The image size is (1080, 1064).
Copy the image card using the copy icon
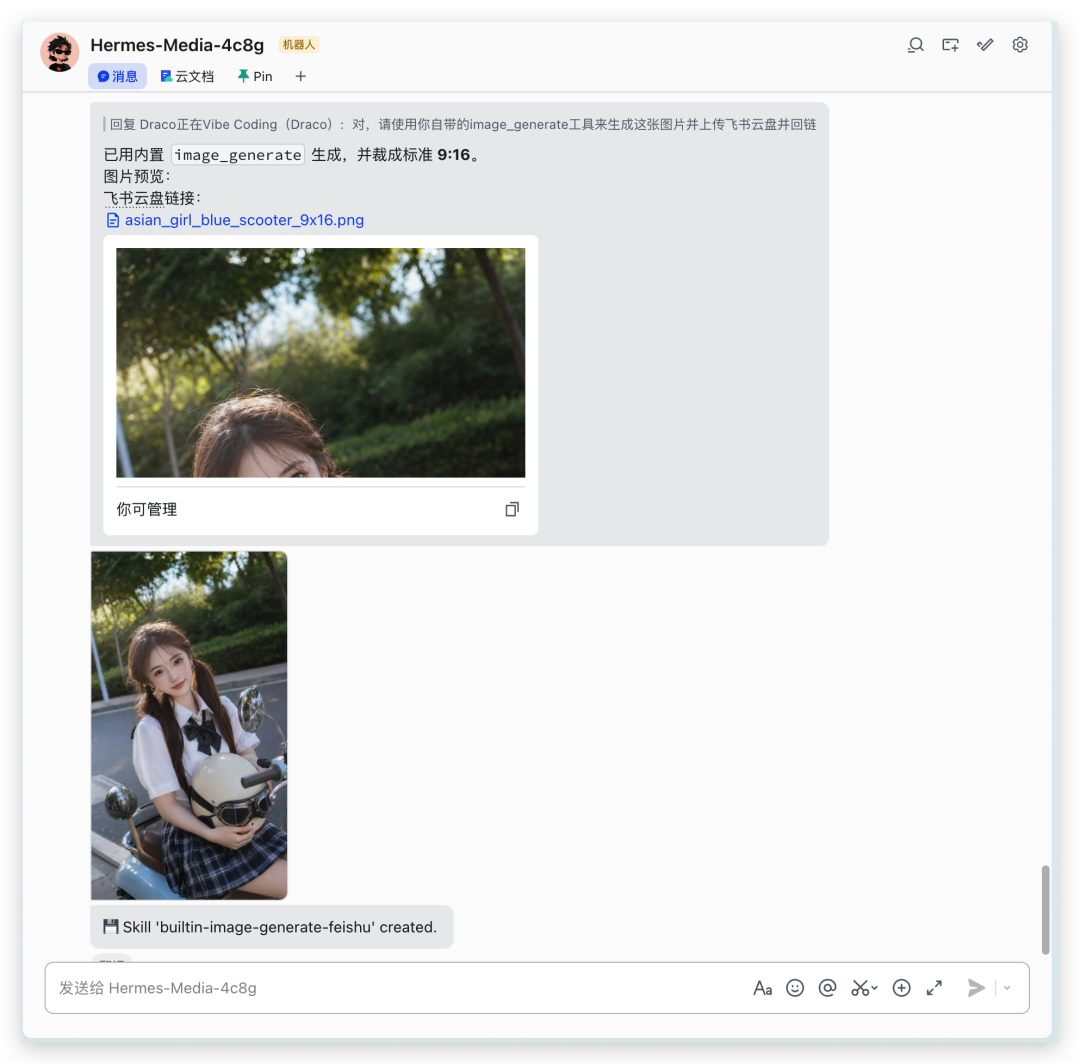(511, 509)
